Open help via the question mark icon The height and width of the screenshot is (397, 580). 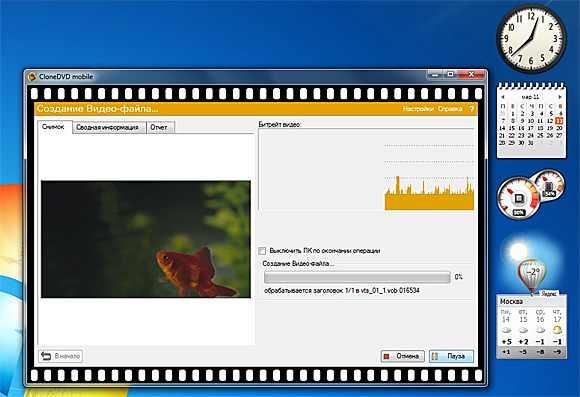[x=471, y=109]
